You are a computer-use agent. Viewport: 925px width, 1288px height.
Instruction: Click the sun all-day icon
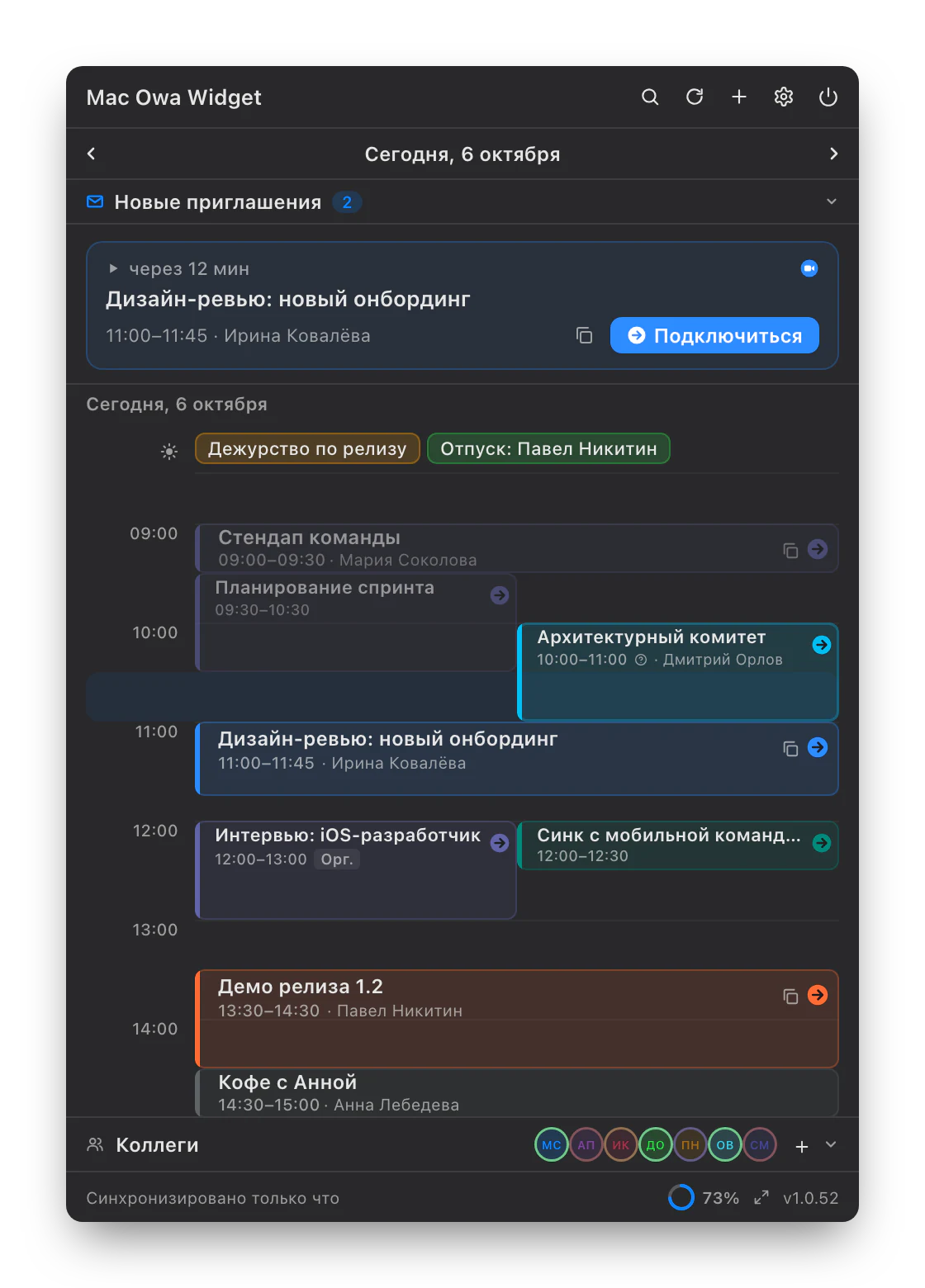pyautogui.click(x=169, y=451)
